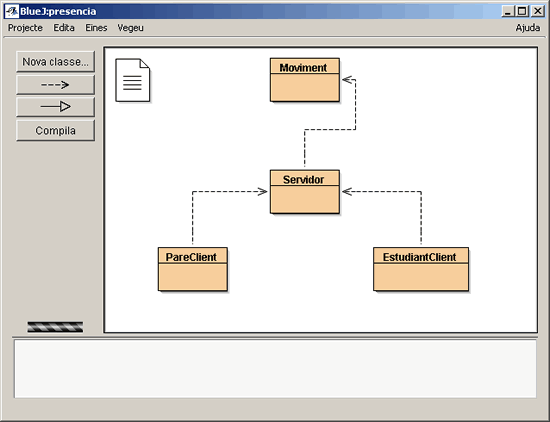Image resolution: width=550 pixels, height=422 pixels.
Task: Open the Vegeu menu
Action: pos(130,28)
